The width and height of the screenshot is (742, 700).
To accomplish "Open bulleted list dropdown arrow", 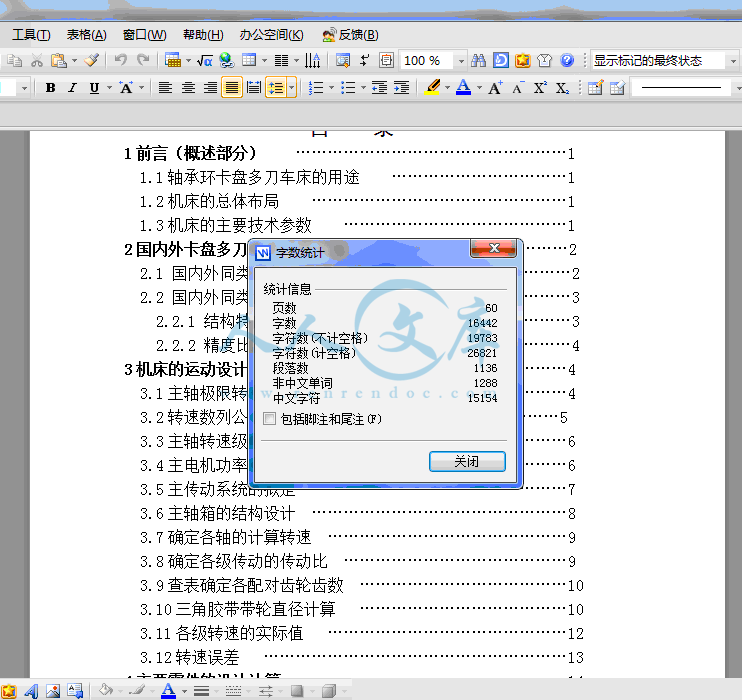I will pyautogui.click(x=363, y=88).
